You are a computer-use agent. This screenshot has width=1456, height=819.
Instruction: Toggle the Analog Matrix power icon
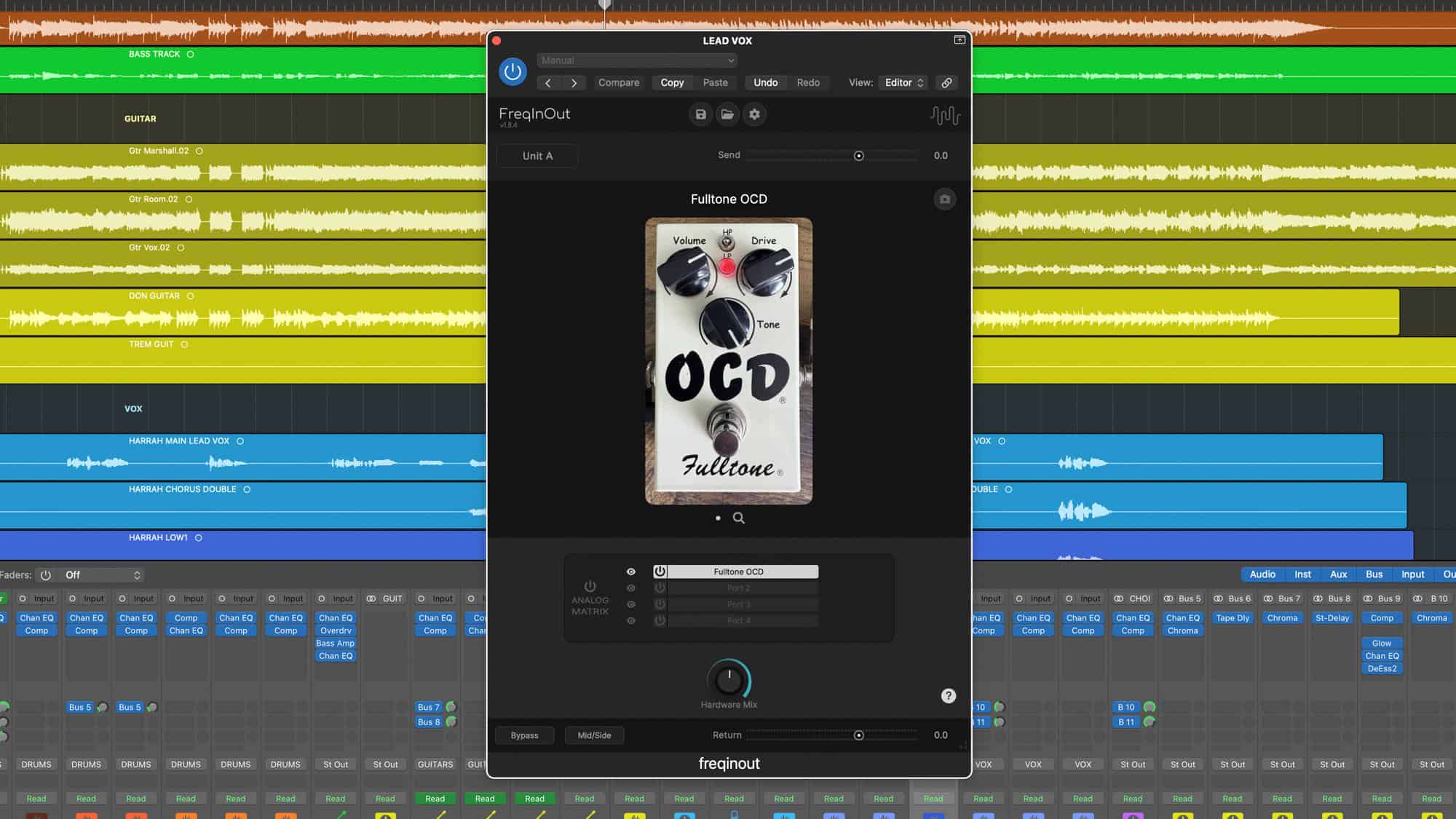coord(590,587)
